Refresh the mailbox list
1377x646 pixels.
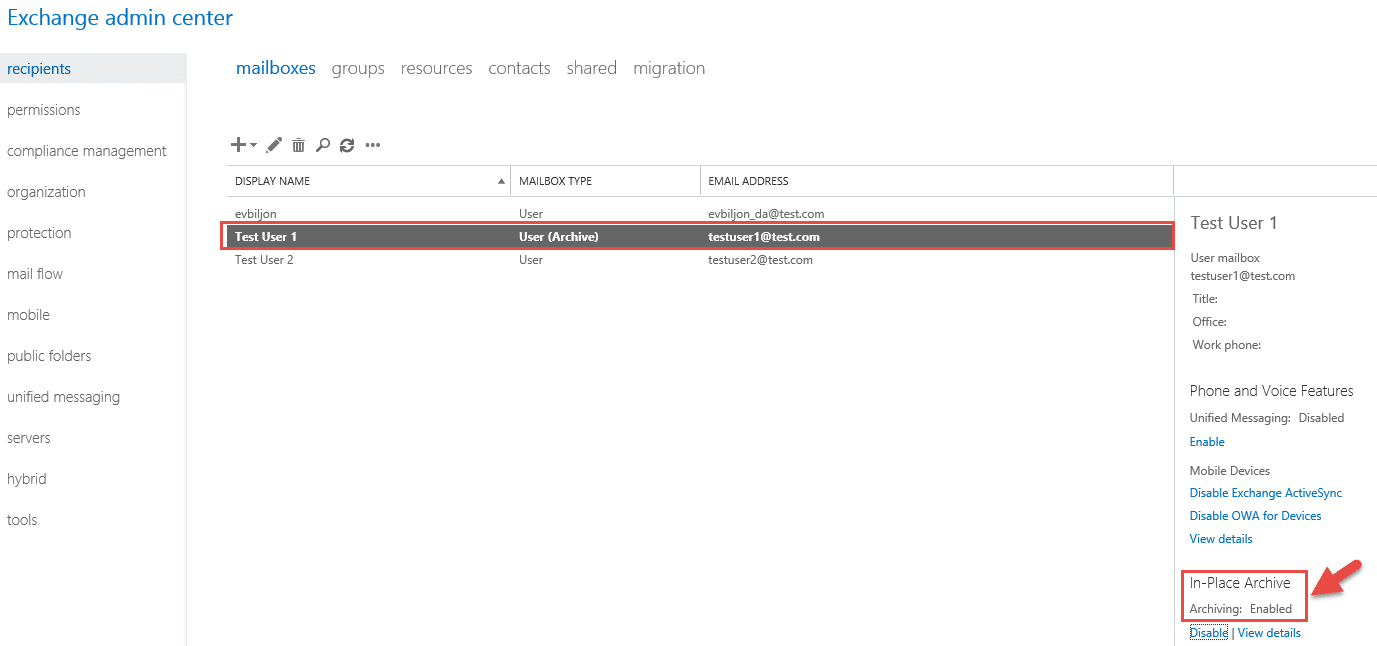click(347, 145)
